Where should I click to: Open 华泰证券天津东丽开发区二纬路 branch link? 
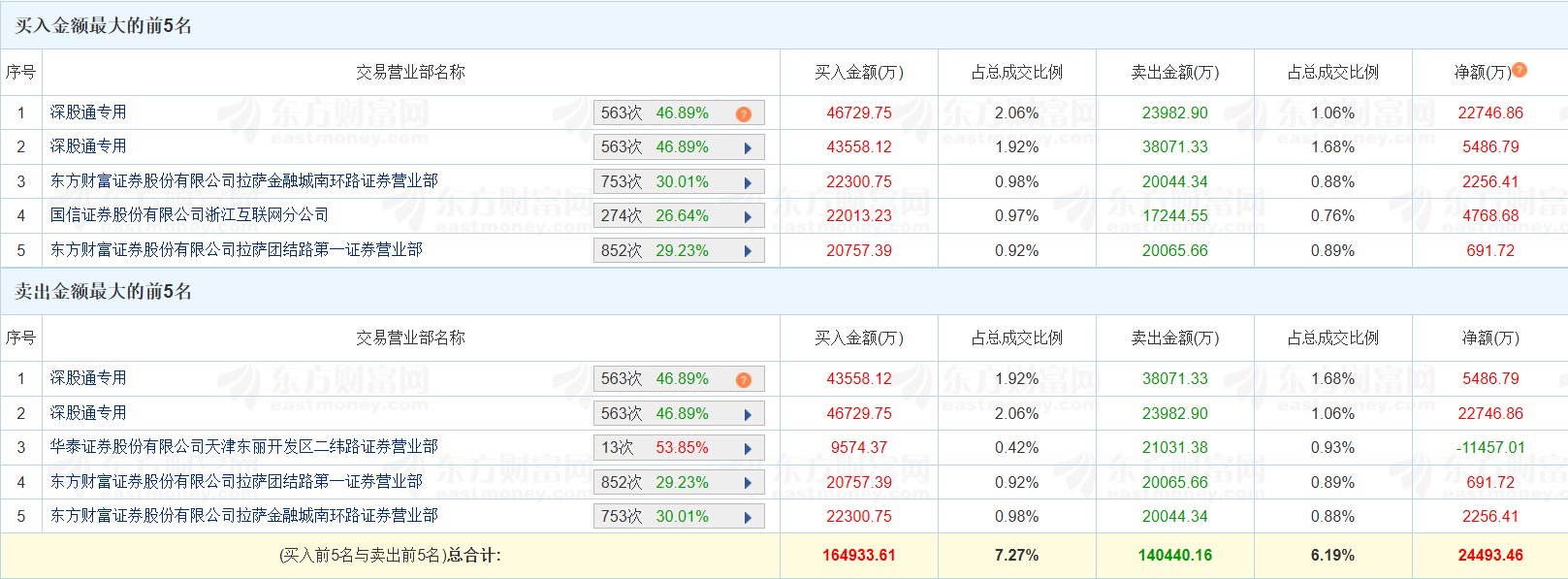pyautogui.click(x=243, y=447)
